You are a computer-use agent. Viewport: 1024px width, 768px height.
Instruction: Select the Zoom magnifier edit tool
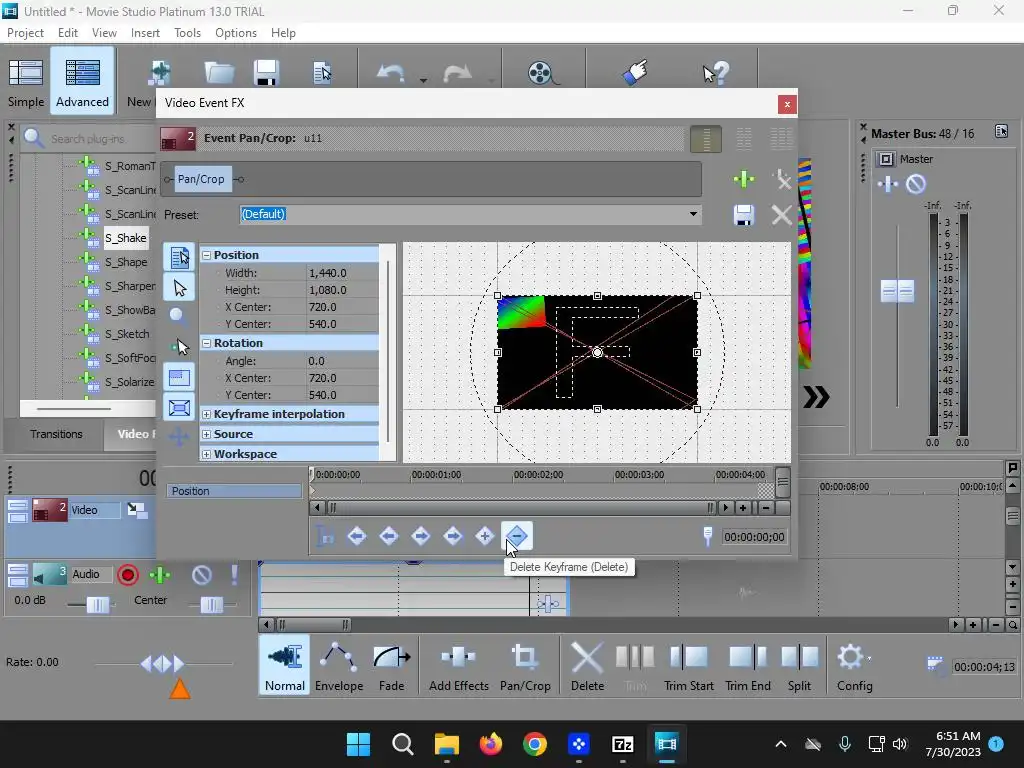178,316
